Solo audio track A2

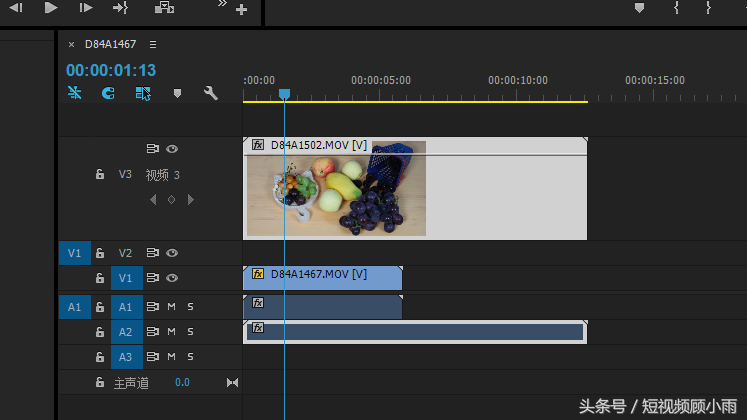(x=190, y=331)
